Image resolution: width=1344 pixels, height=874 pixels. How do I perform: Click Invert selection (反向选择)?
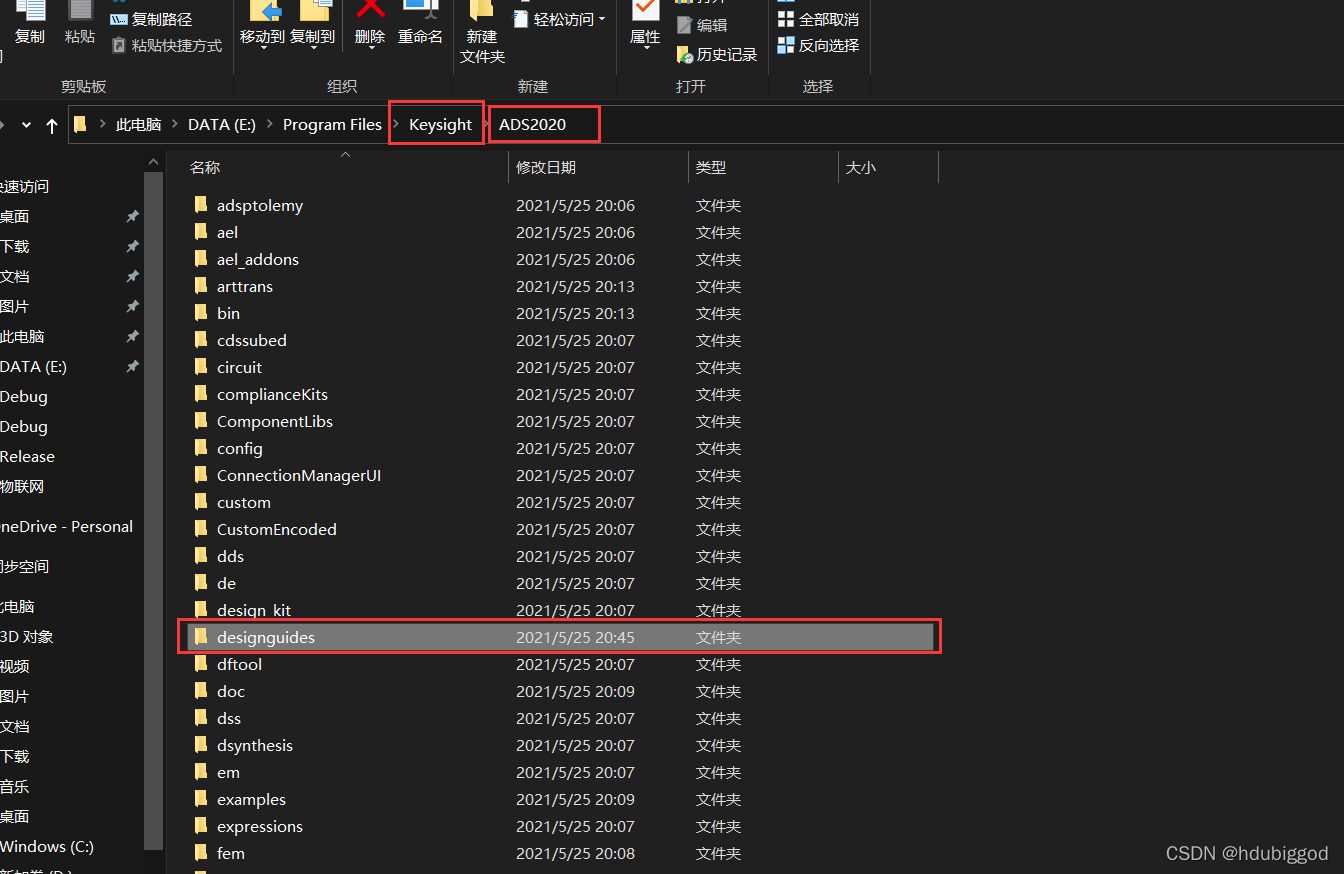click(818, 45)
